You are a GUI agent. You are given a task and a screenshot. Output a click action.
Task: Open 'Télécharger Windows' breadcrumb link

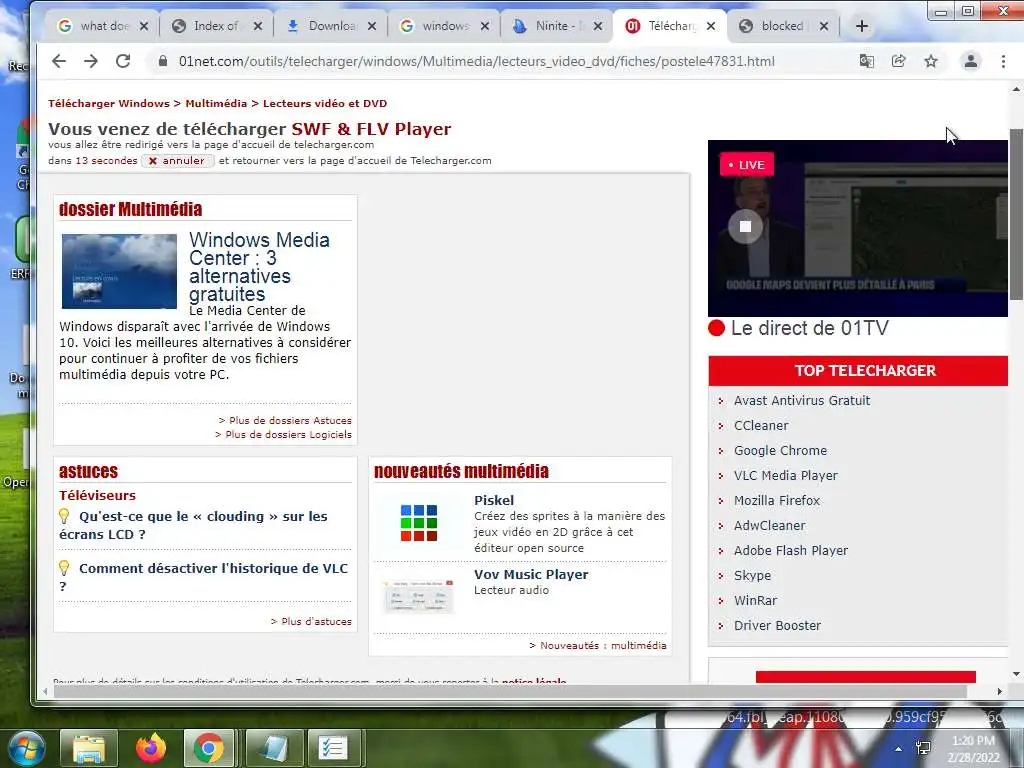click(108, 103)
